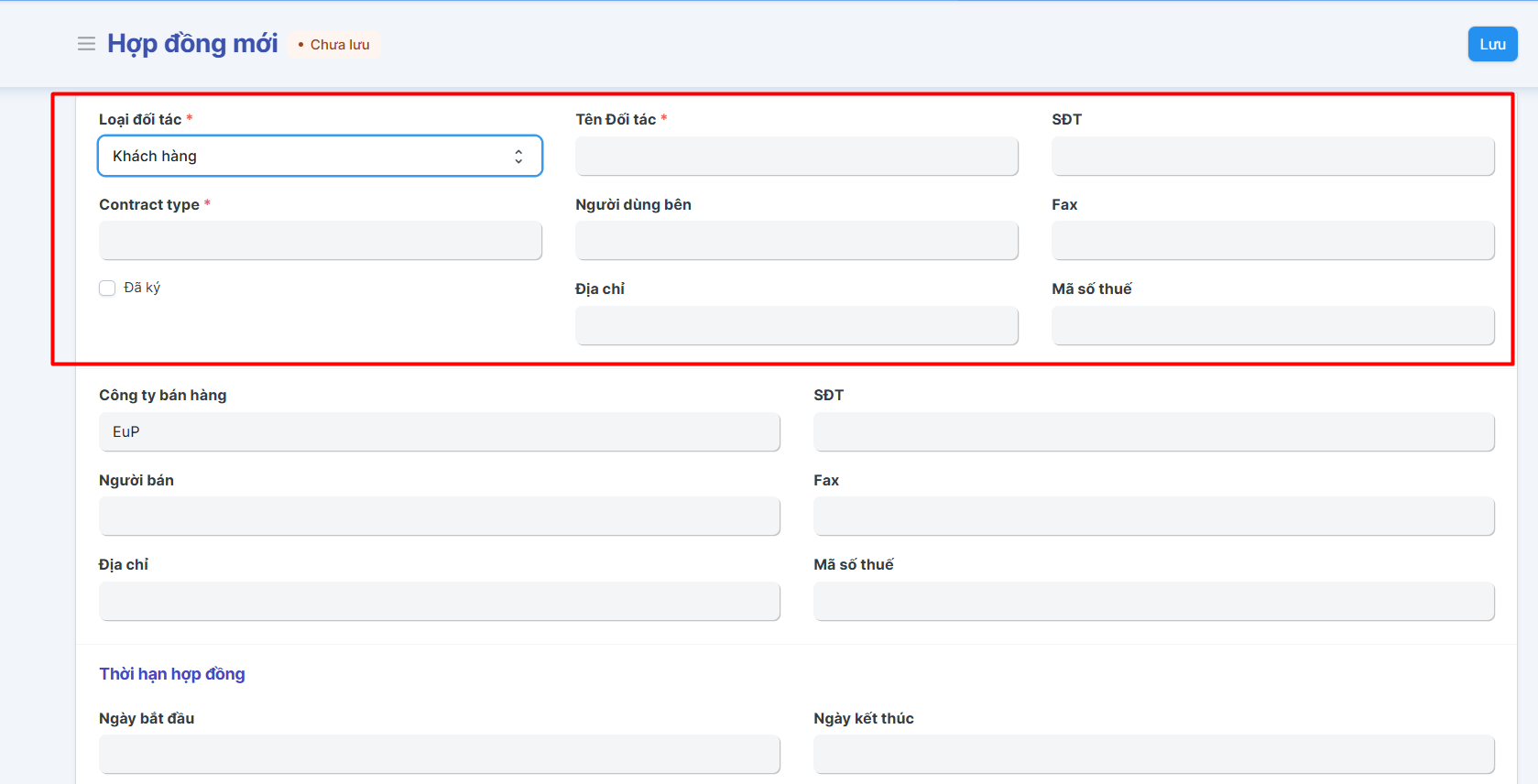Click the Fax field under partner SĐT
Screen dimensions: 1538x784
point(1272,241)
